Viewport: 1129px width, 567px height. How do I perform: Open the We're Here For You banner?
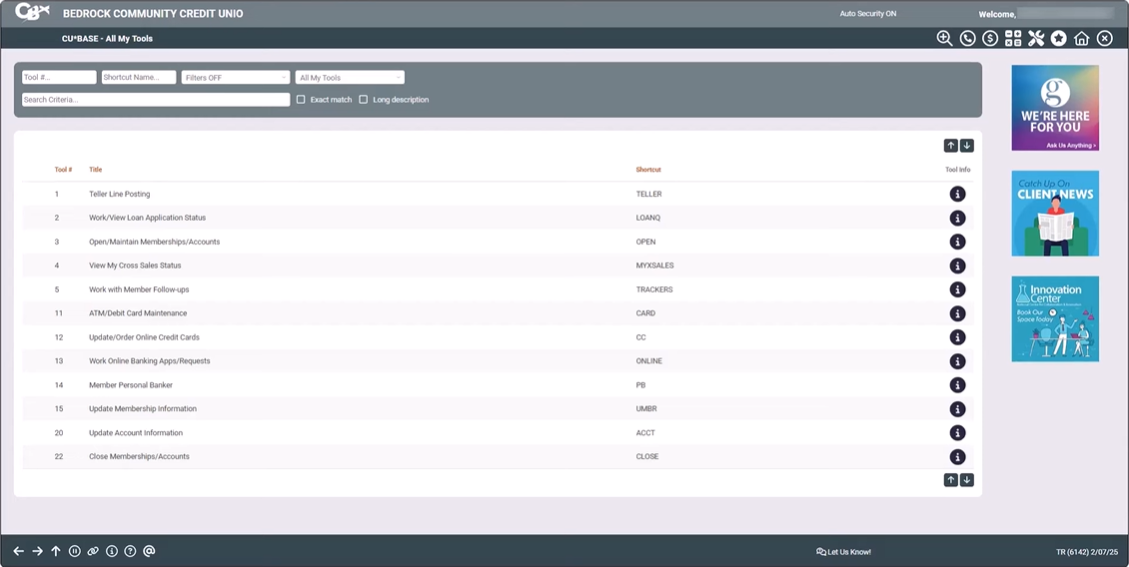(x=1055, y=108)
